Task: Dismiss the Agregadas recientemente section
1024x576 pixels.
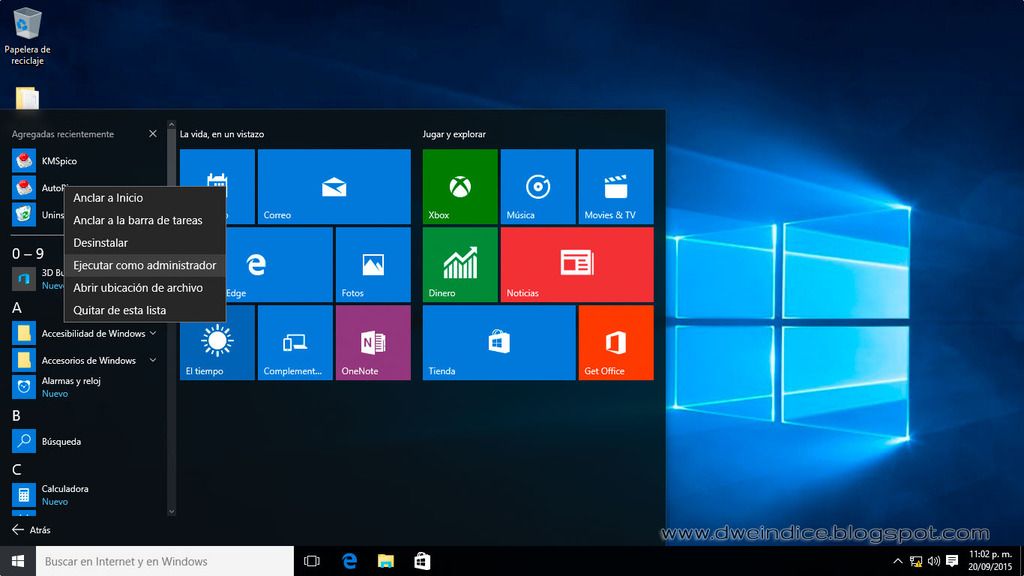Action: click(x=153, y=134)
